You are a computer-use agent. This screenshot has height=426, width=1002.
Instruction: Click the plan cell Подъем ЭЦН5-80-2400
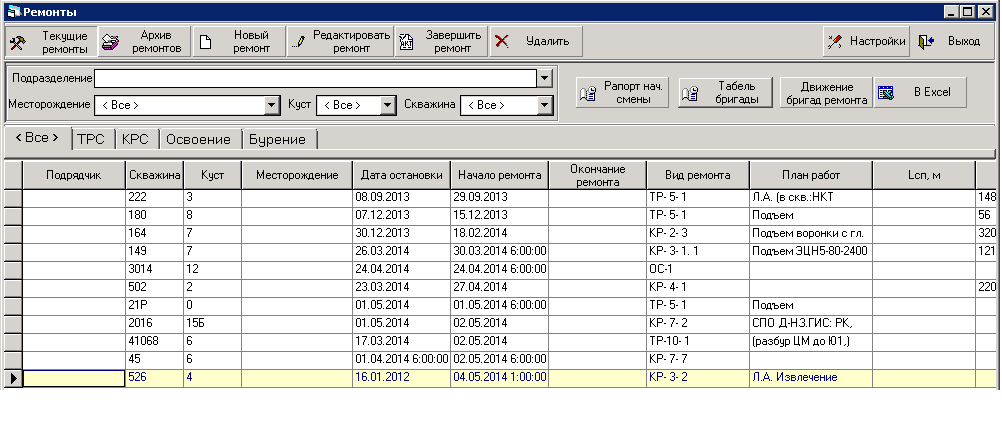[811, 252]
